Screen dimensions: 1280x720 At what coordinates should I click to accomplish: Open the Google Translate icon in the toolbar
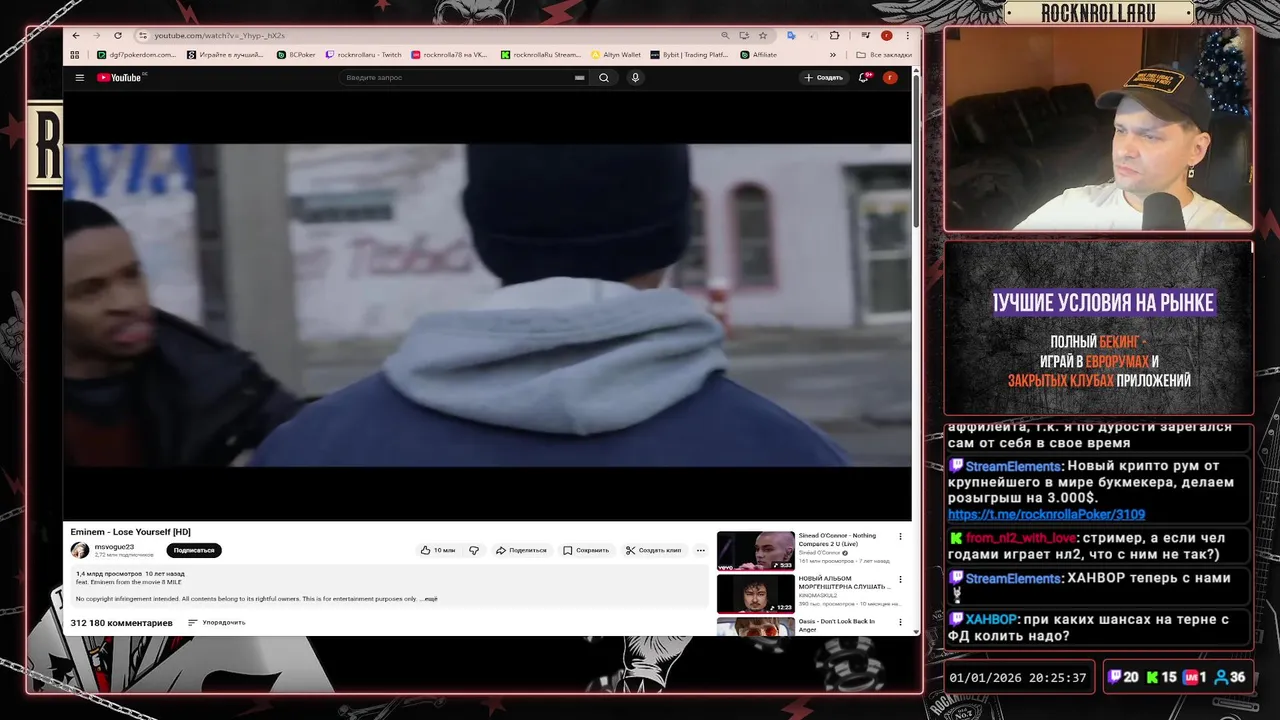pyautogui.click(x=791, y=35)
